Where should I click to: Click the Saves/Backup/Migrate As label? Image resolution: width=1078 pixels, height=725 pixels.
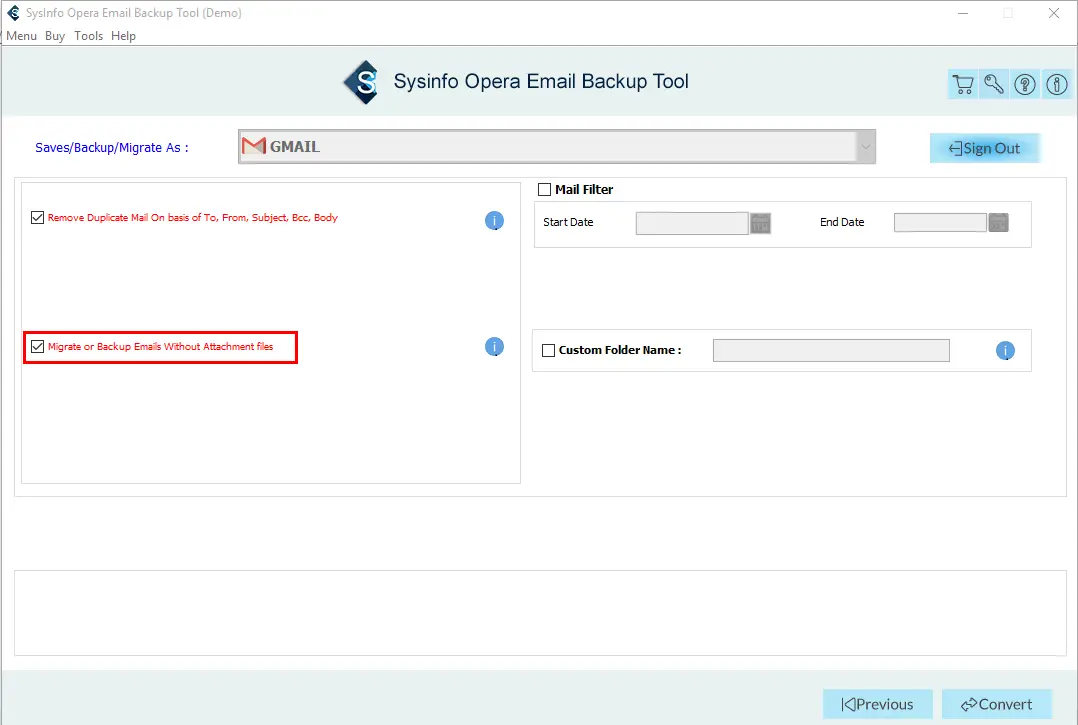[x=111, y=148]
